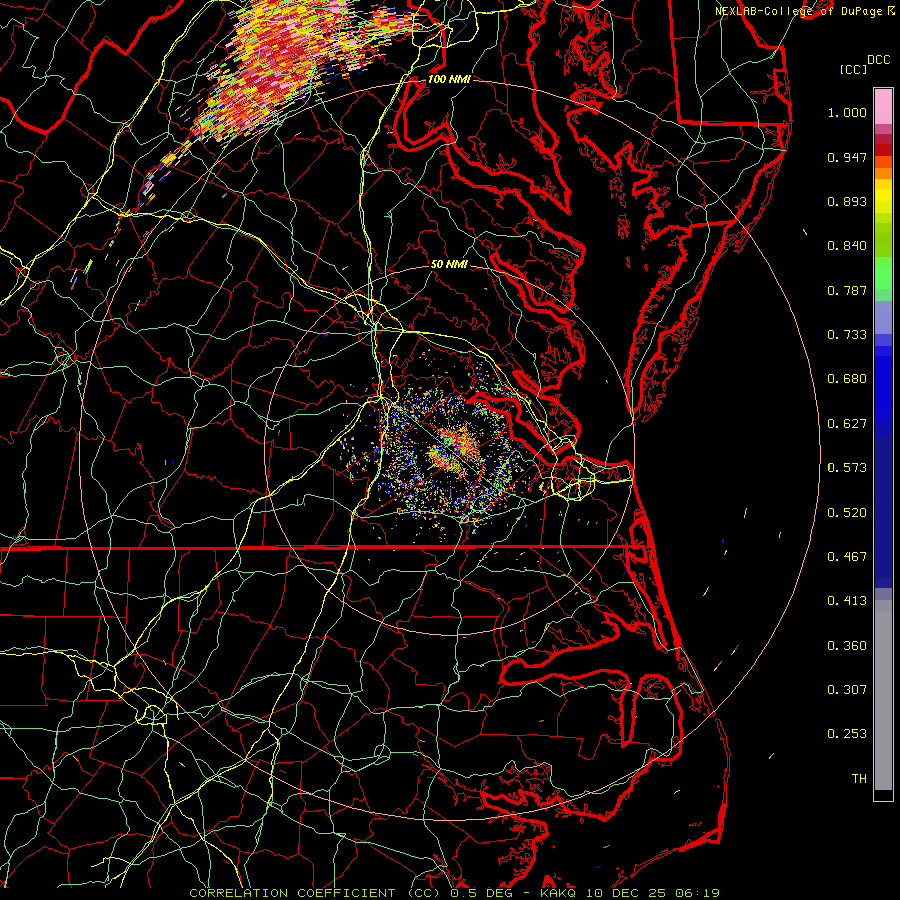Pick the bright green band of the color bar
This screenshot has width=900, height=900.
click(883, 273)
